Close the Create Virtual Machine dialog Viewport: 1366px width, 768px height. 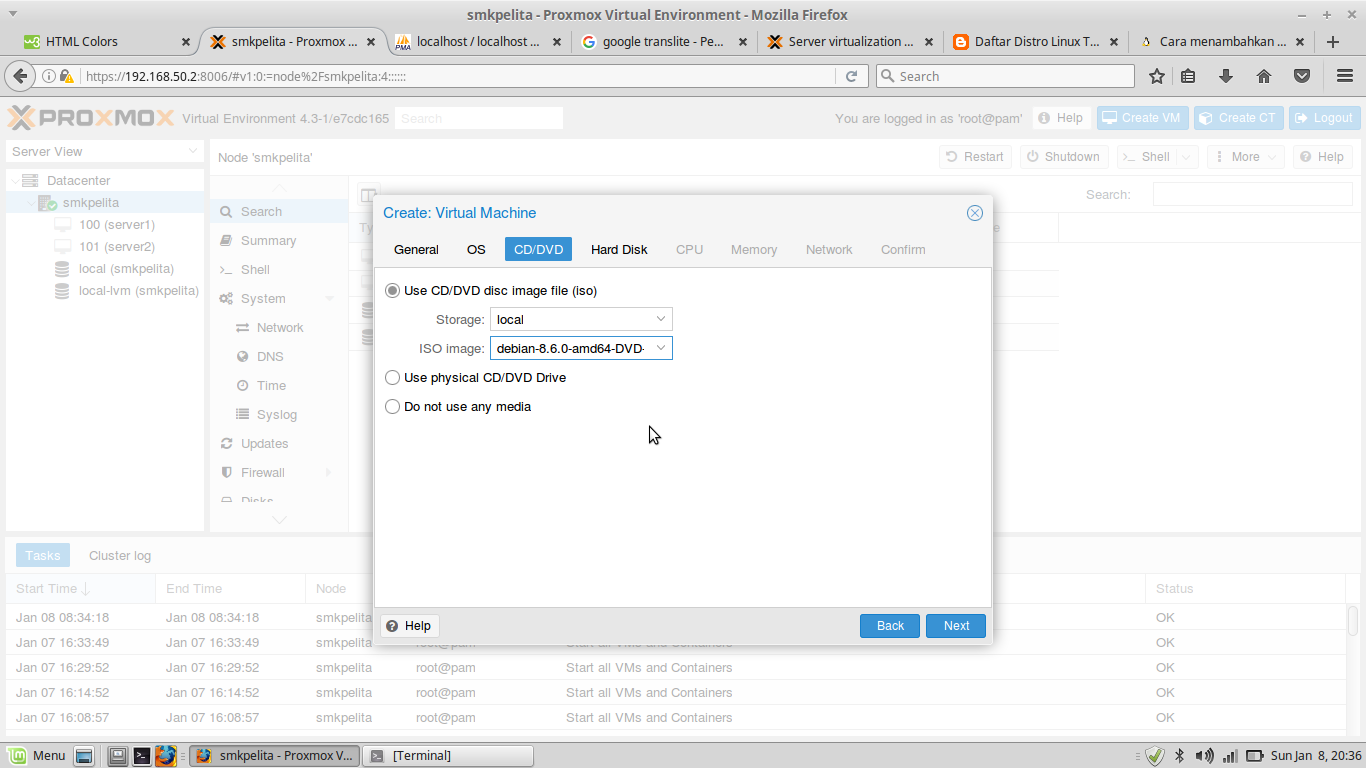coord(975,213)
